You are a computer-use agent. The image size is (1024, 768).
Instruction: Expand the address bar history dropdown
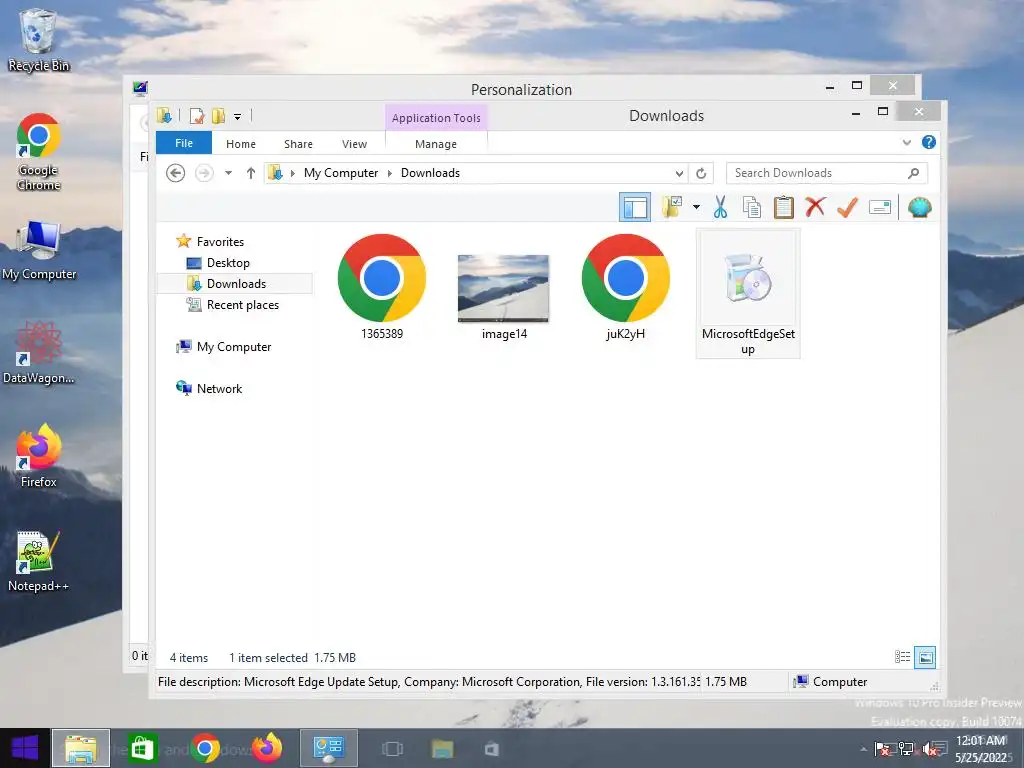679,173
